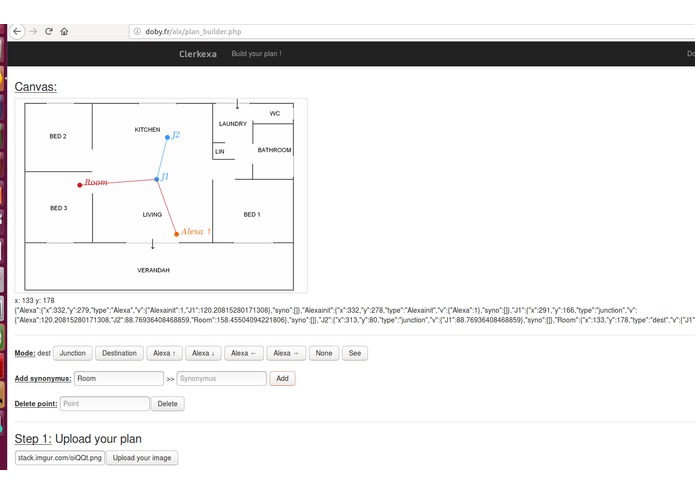Click the browser forward arrow

(33, 31)
